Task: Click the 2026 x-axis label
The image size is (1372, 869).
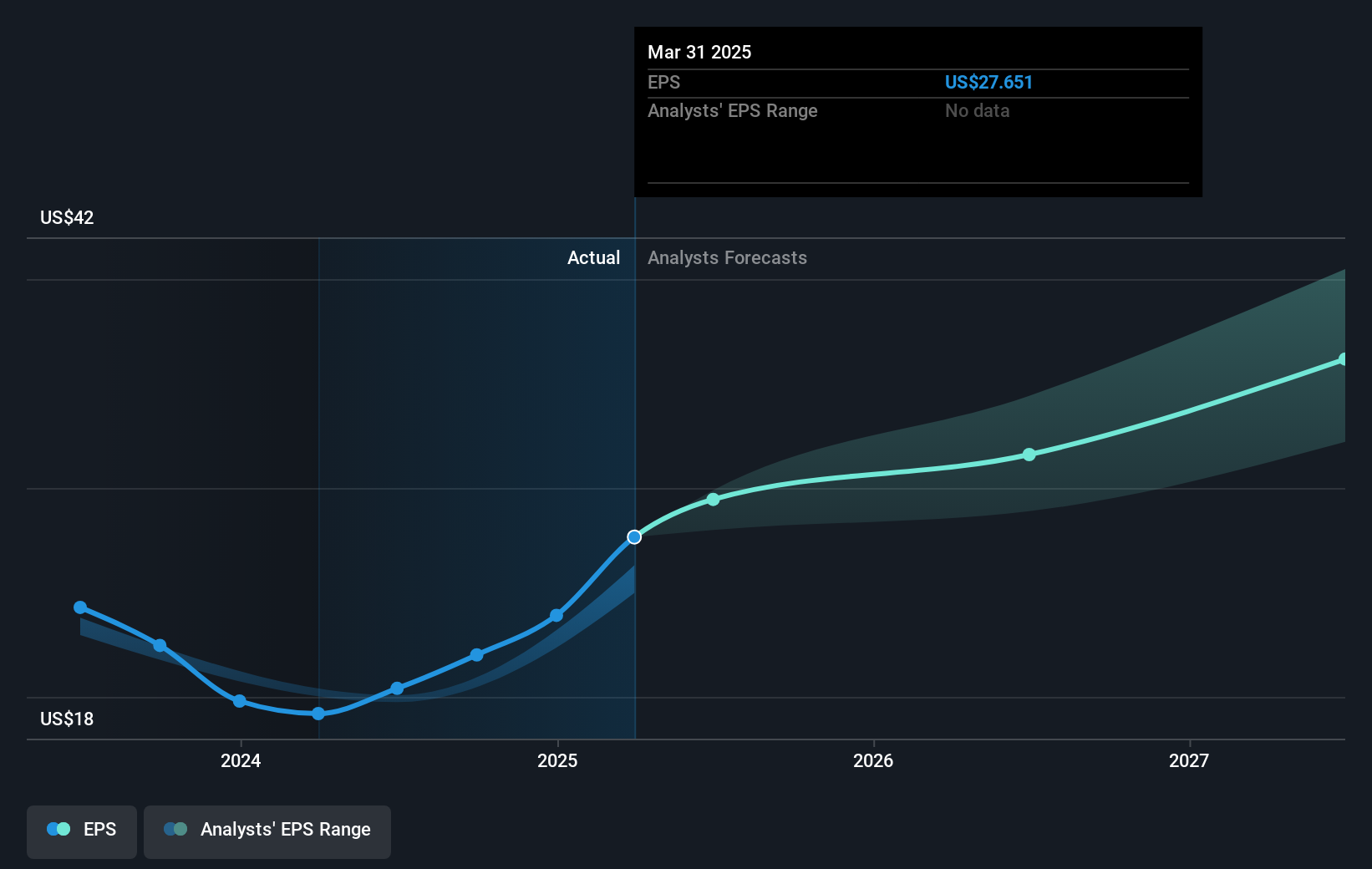Action: click(873, 760)
